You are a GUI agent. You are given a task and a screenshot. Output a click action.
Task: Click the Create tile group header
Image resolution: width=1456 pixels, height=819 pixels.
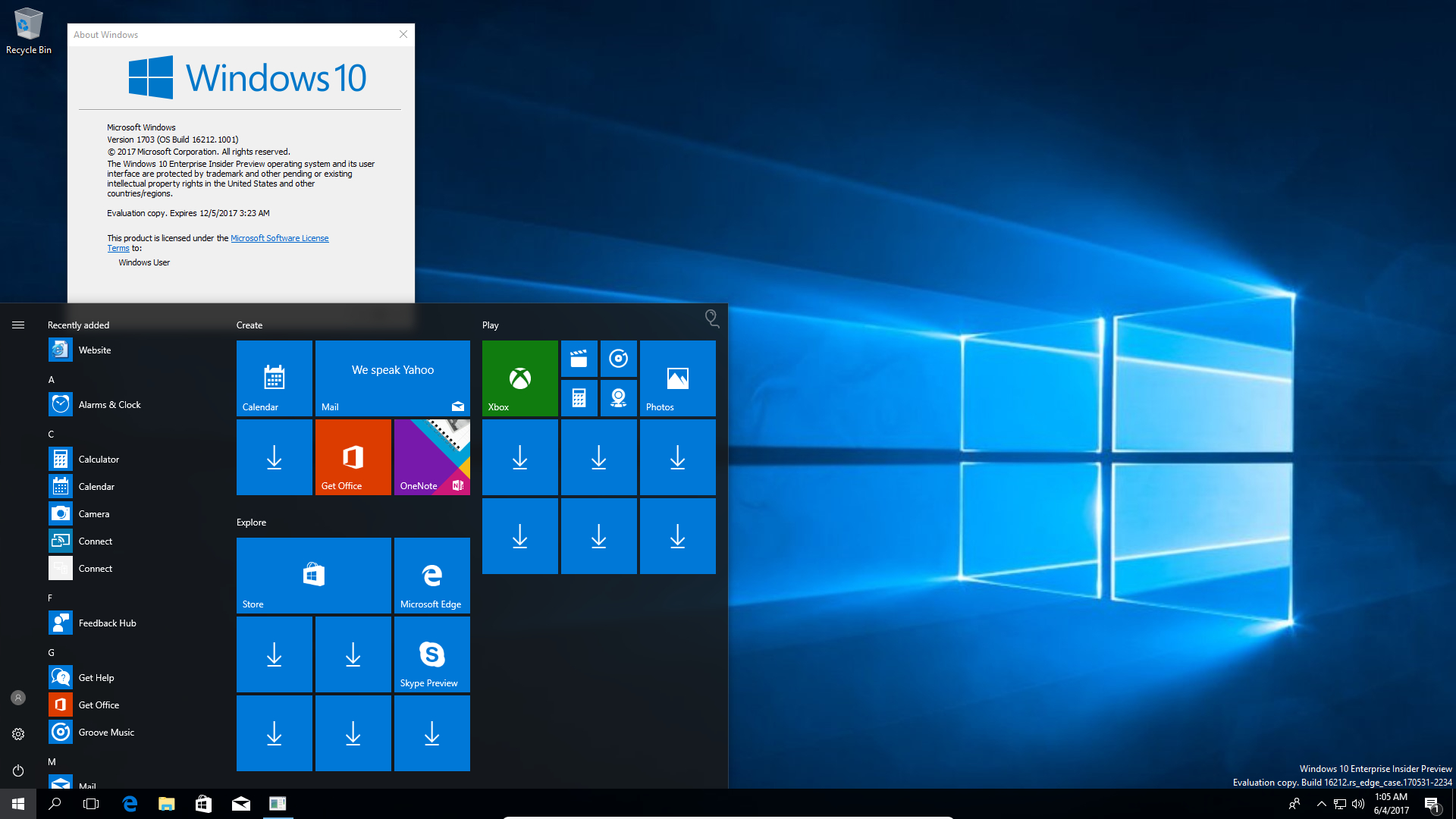pos(249,325)
